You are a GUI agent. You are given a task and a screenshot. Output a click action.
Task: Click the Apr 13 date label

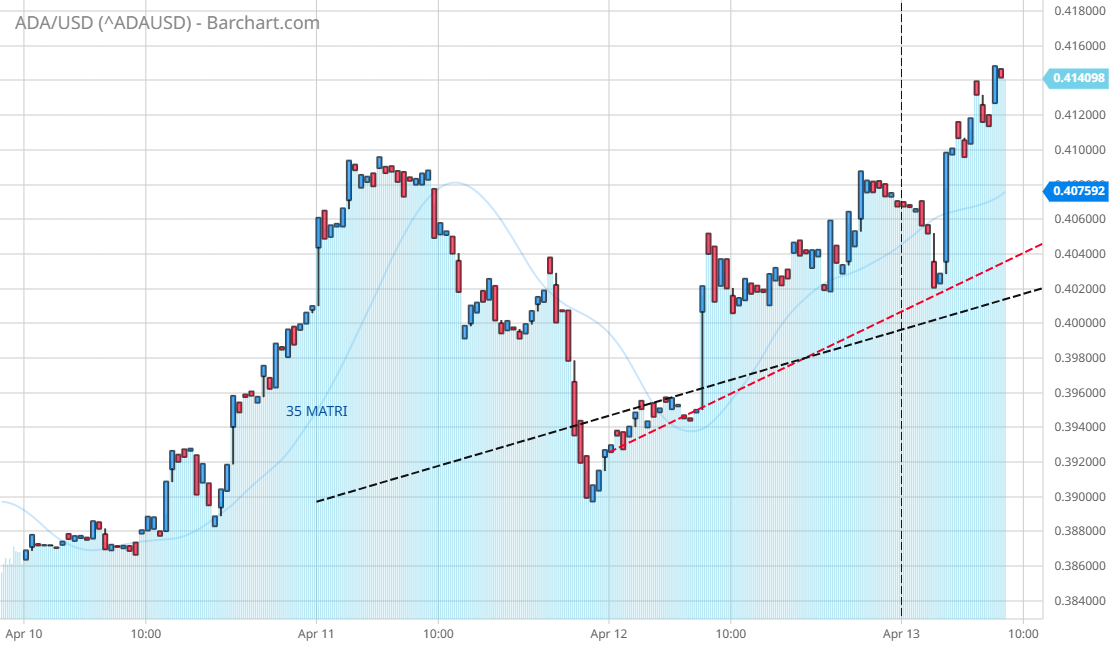coord(901,633)
